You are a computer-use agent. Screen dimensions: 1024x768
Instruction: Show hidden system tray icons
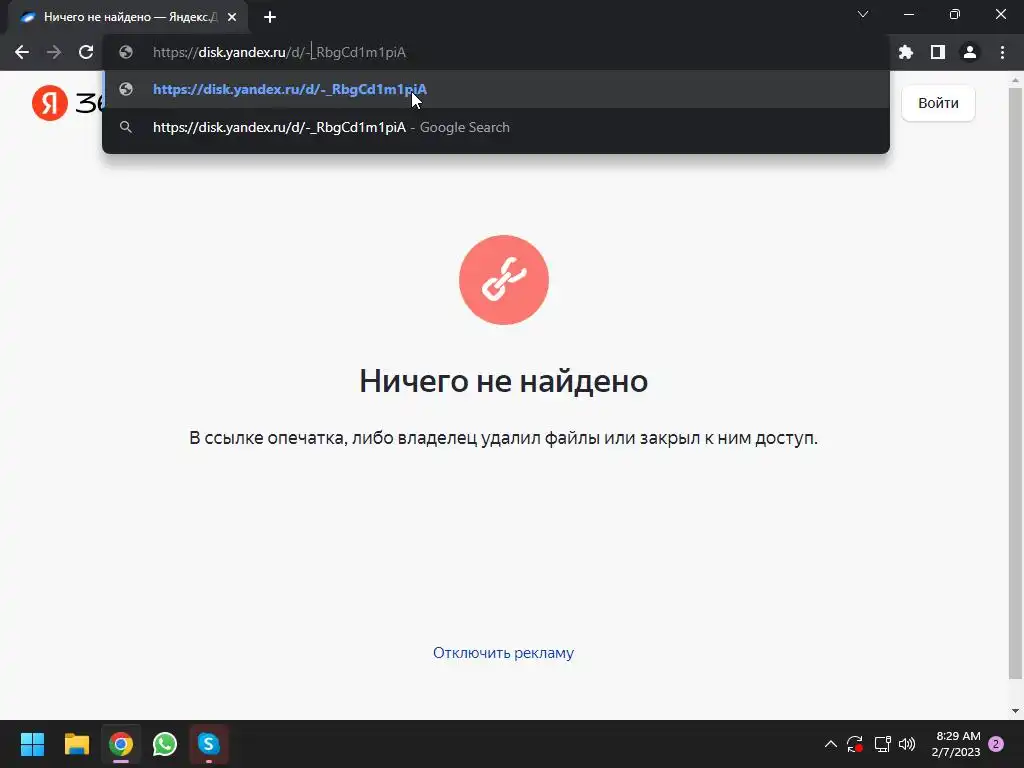pyautogui.click(x=831, y=744)
